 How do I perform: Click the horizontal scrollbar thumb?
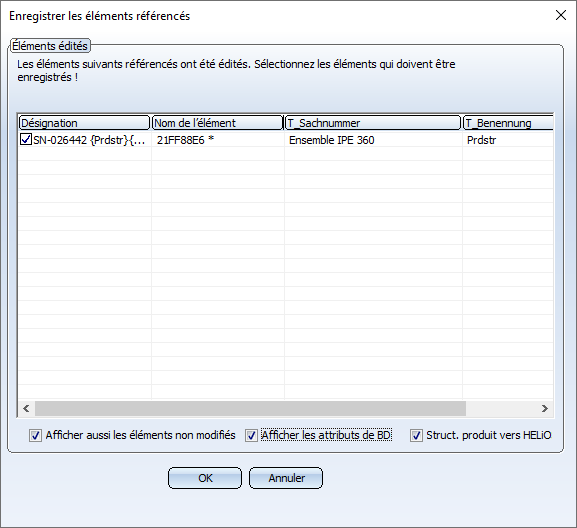pyautogui.click(x=250, y=408)
